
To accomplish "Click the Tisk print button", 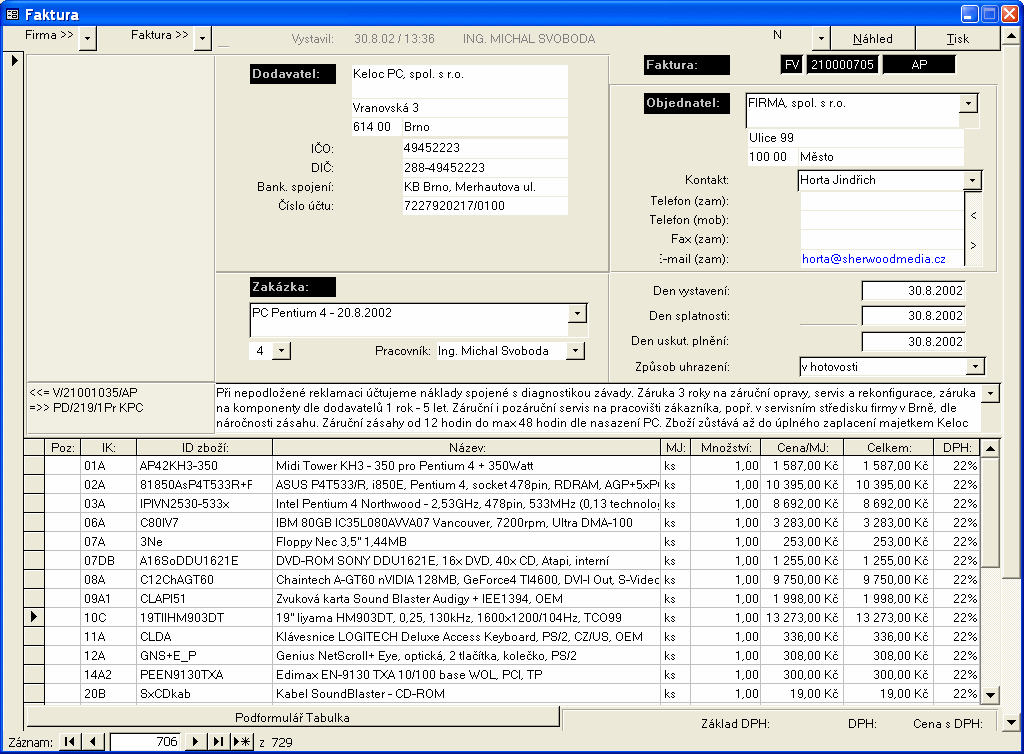I will tap(957, 39).
